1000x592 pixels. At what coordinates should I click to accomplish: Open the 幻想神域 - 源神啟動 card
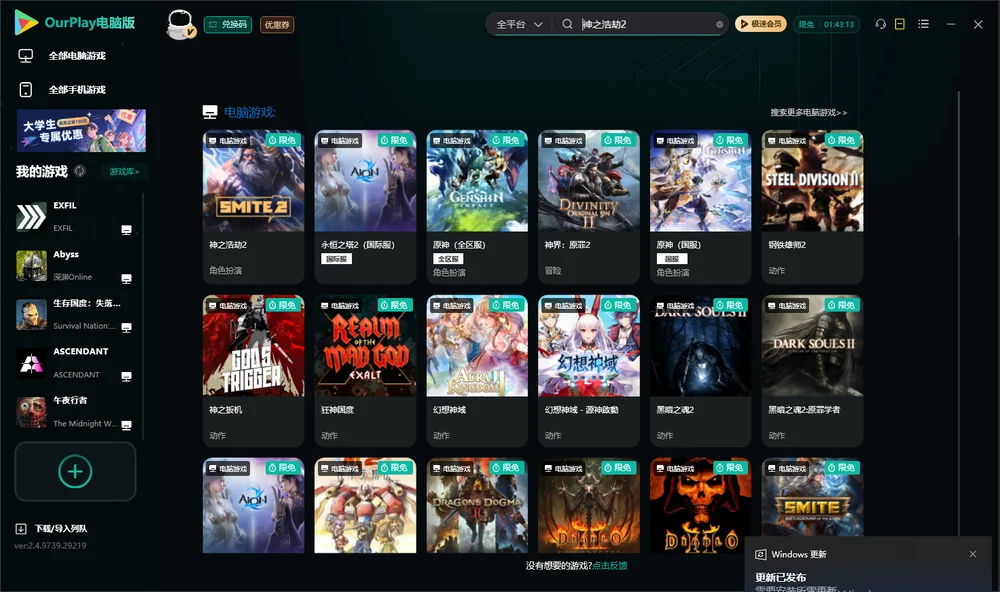589,371
